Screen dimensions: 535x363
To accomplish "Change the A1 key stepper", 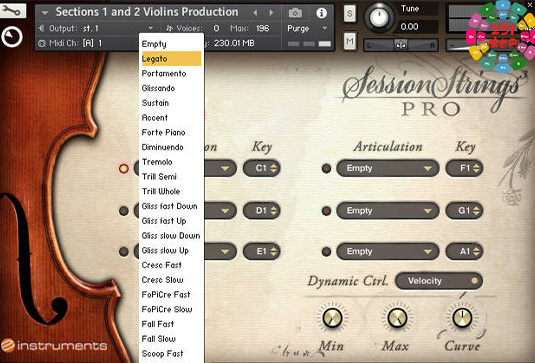I will click(476, 251).
